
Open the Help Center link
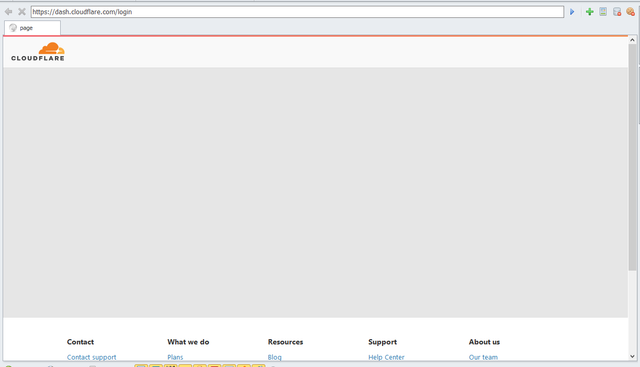point(386,357)
